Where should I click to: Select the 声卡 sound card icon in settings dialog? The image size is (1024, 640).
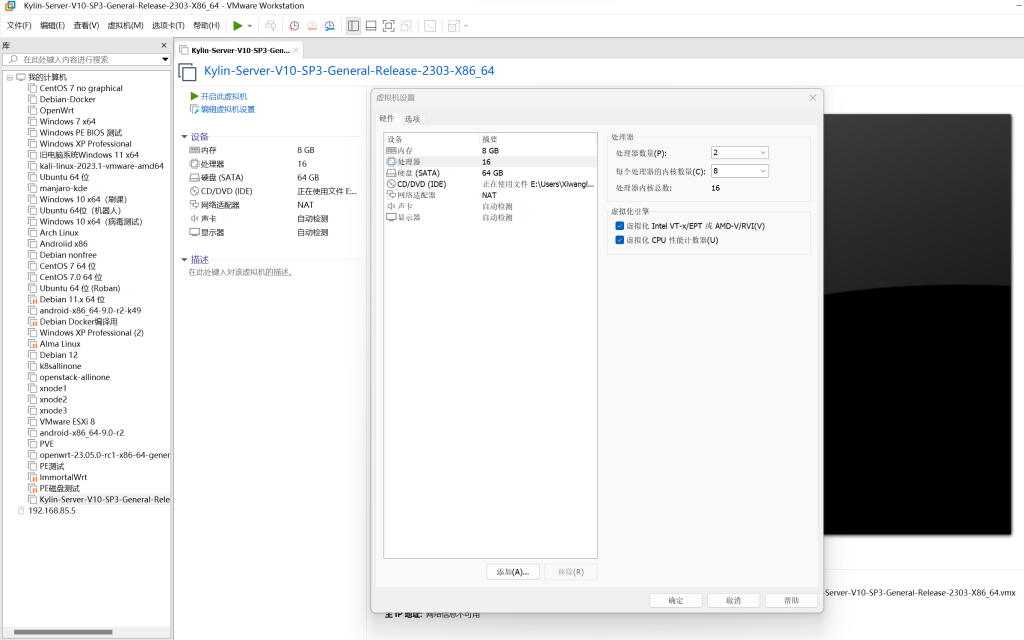click(391, 206)
